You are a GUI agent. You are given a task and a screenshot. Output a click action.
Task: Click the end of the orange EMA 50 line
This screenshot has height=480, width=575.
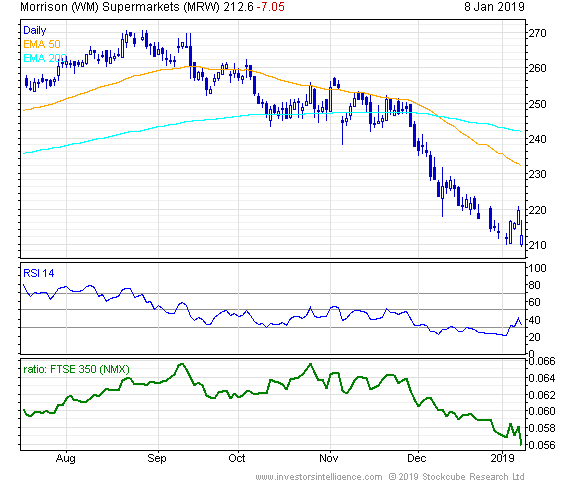[520, 165]
